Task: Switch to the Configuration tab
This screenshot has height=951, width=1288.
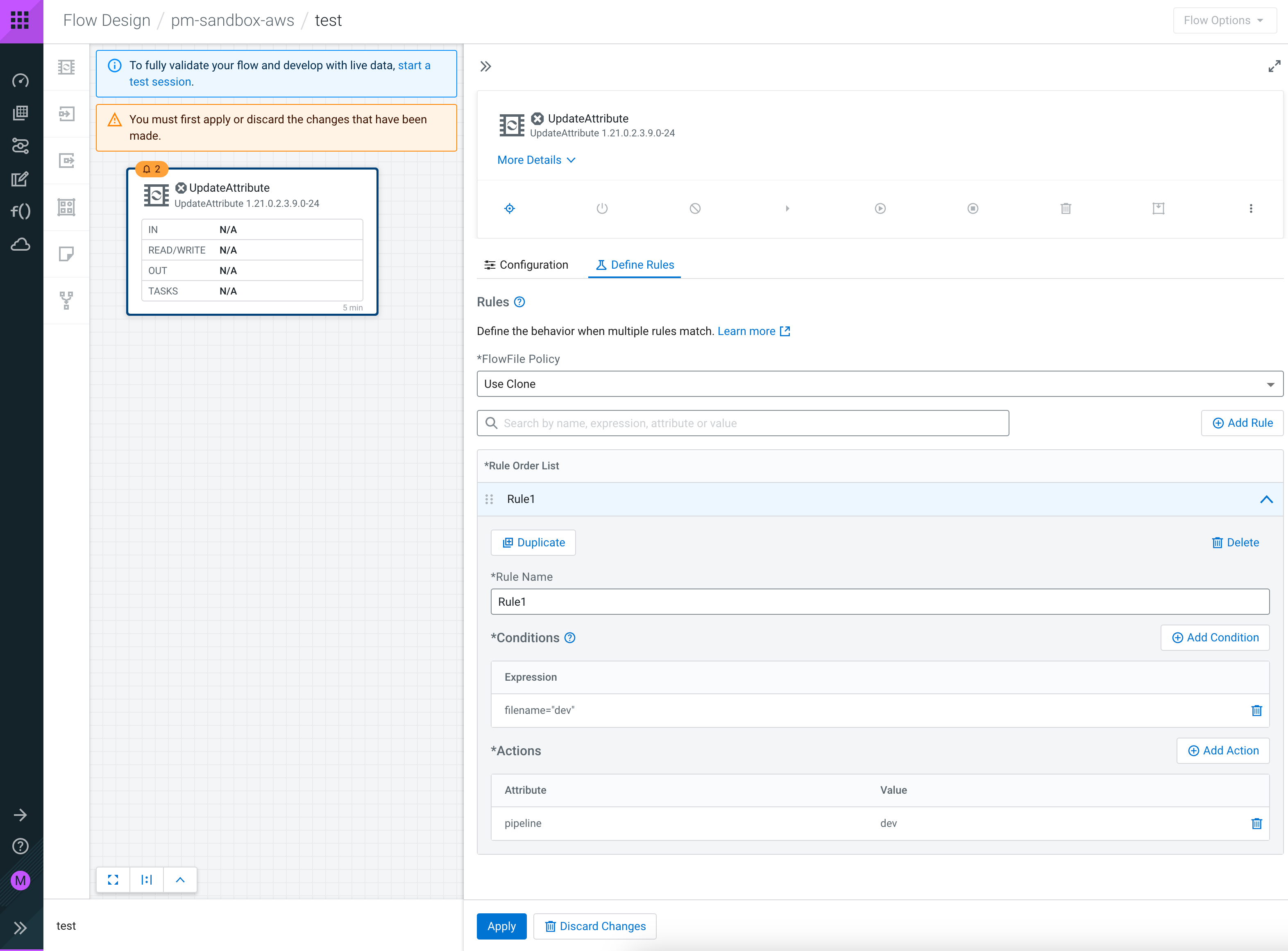Action: point(526,265)
